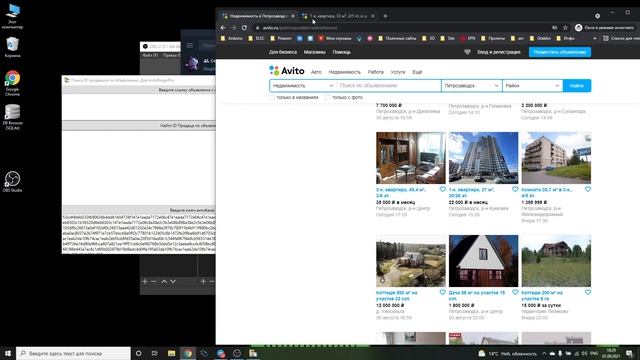Favorite the dacha 98 m² listing
The image size is (640, 360).
click(515, 292)
